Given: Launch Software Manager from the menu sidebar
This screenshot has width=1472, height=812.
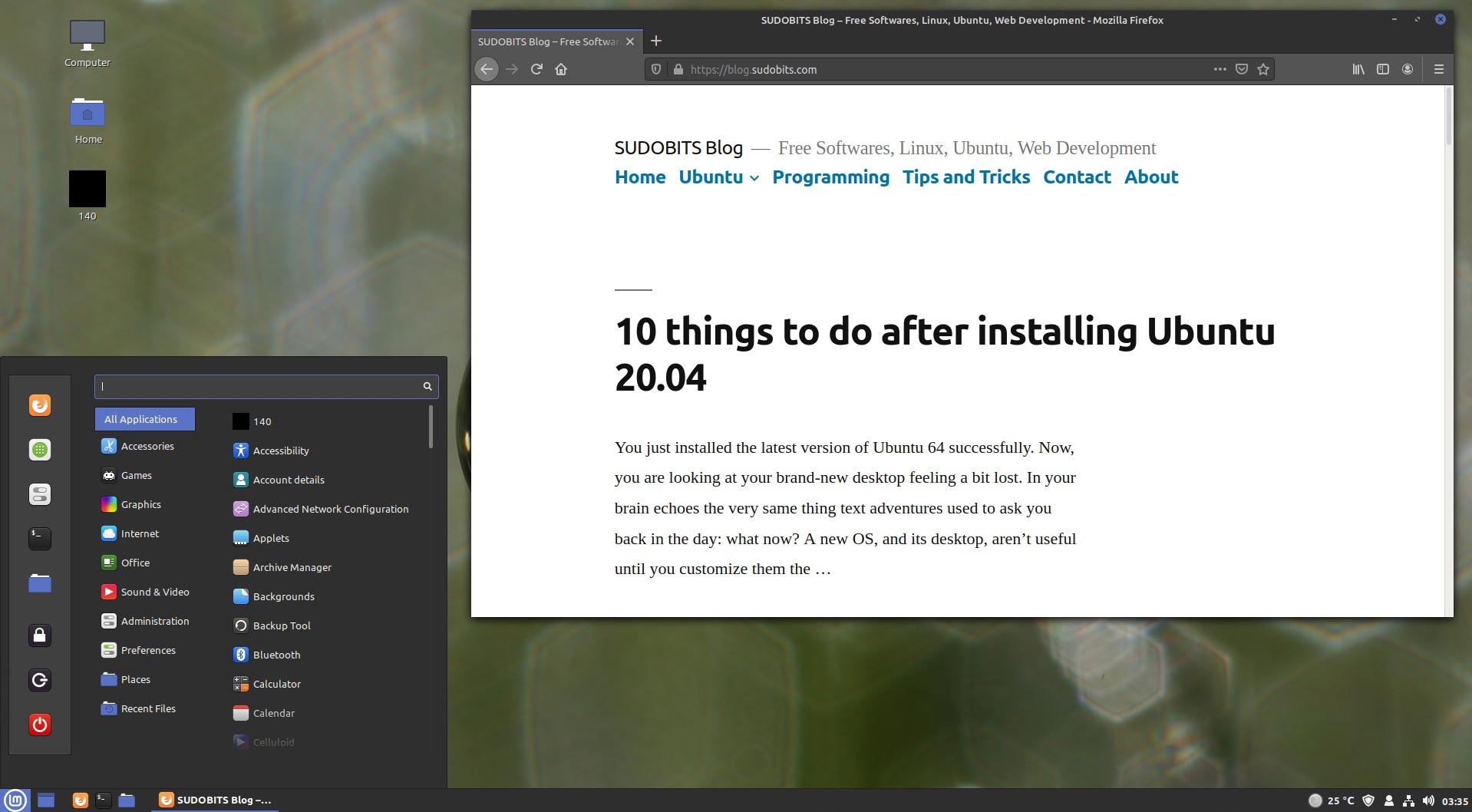Looking at the screenshot, I should [x=40, y=450].
